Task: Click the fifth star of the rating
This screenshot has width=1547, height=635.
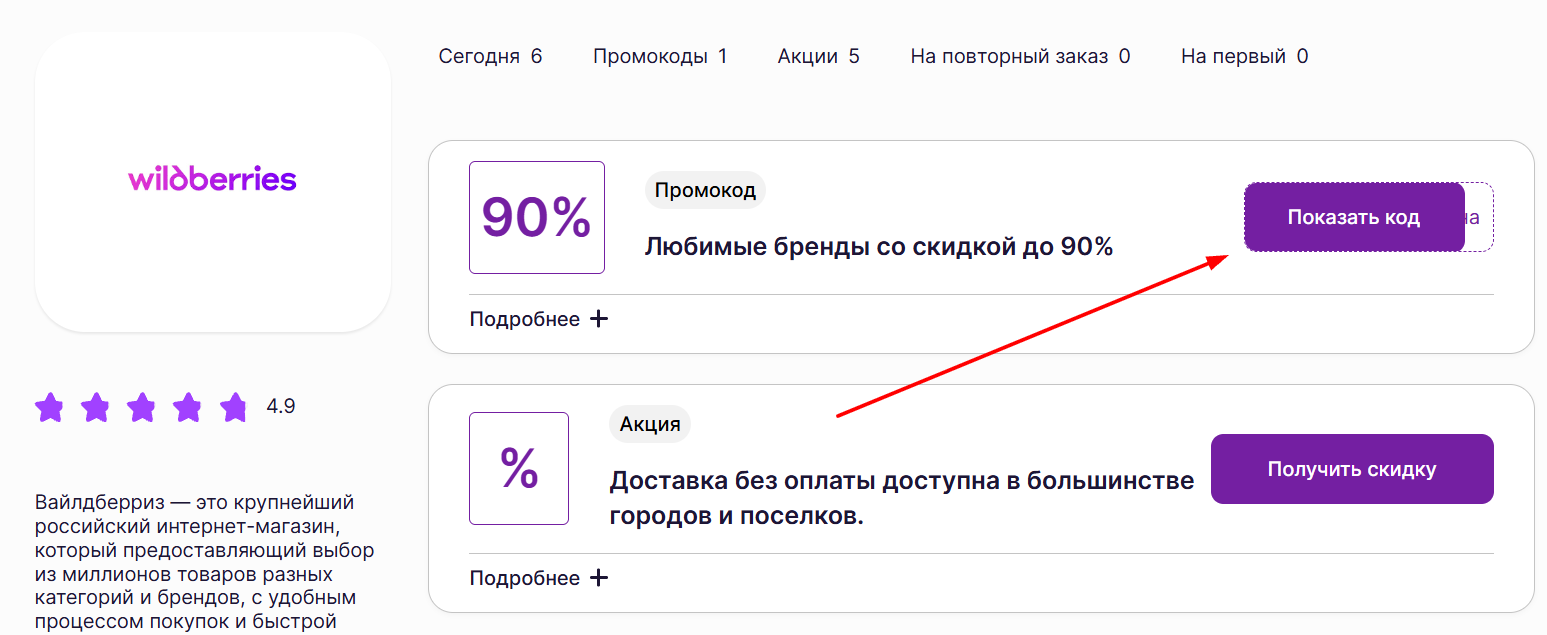Action: [x=234, y=407]
